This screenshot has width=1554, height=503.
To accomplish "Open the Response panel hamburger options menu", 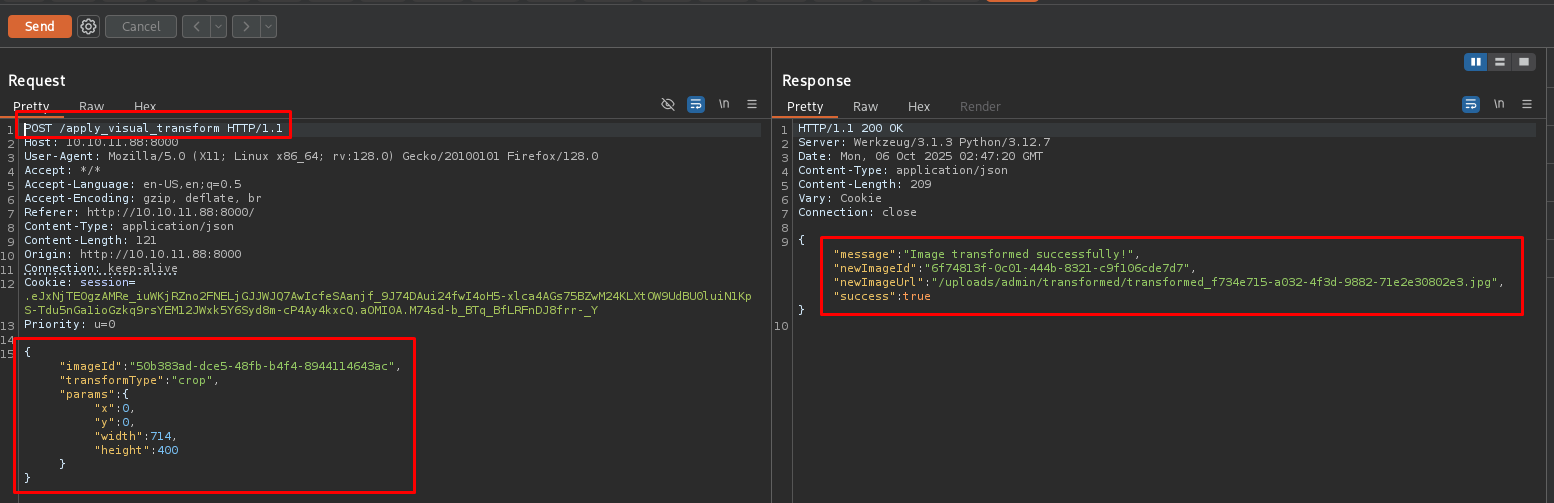I will pos(1526,104).
